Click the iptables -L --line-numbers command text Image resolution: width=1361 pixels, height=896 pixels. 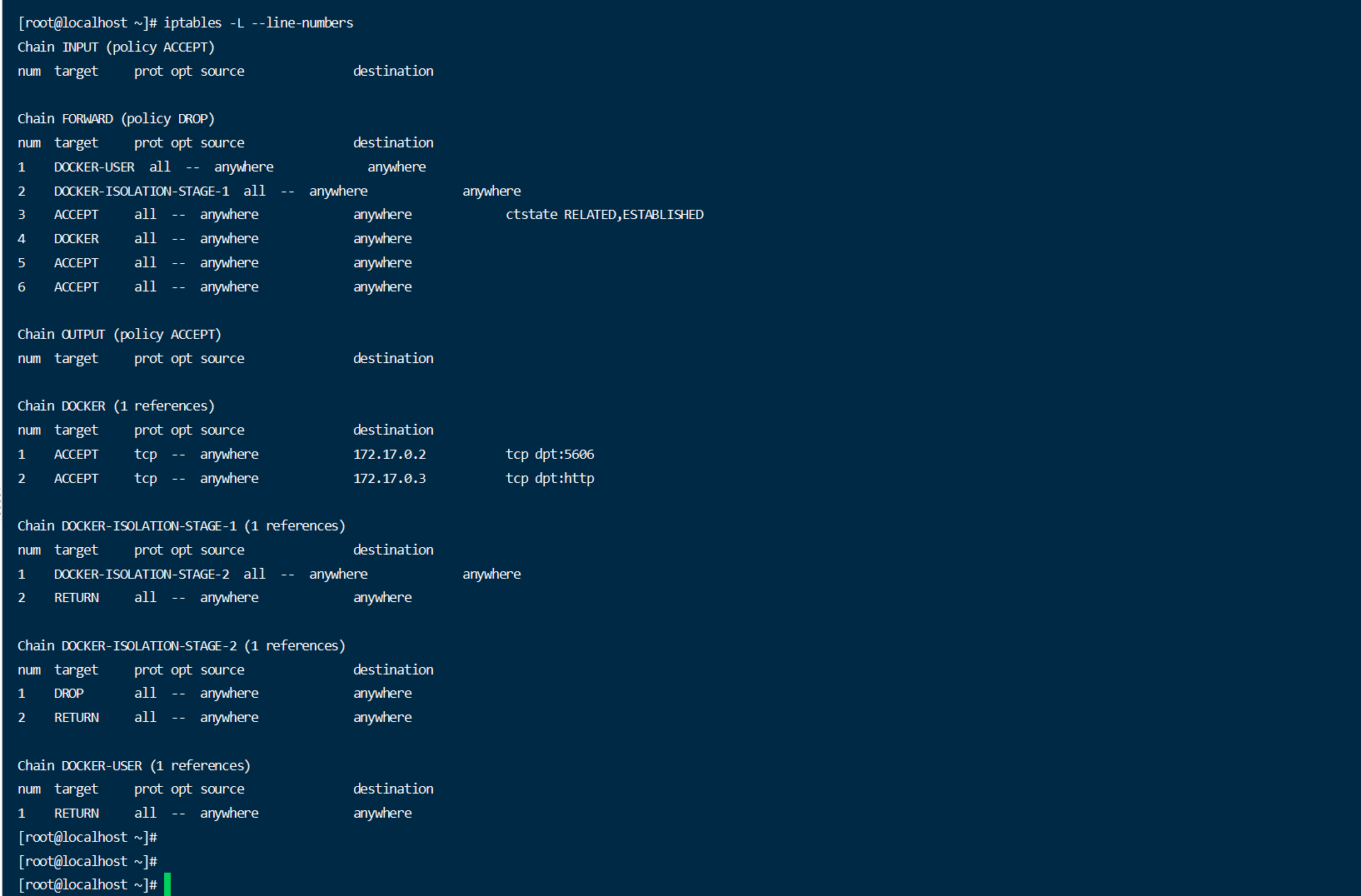coord(258,23)
